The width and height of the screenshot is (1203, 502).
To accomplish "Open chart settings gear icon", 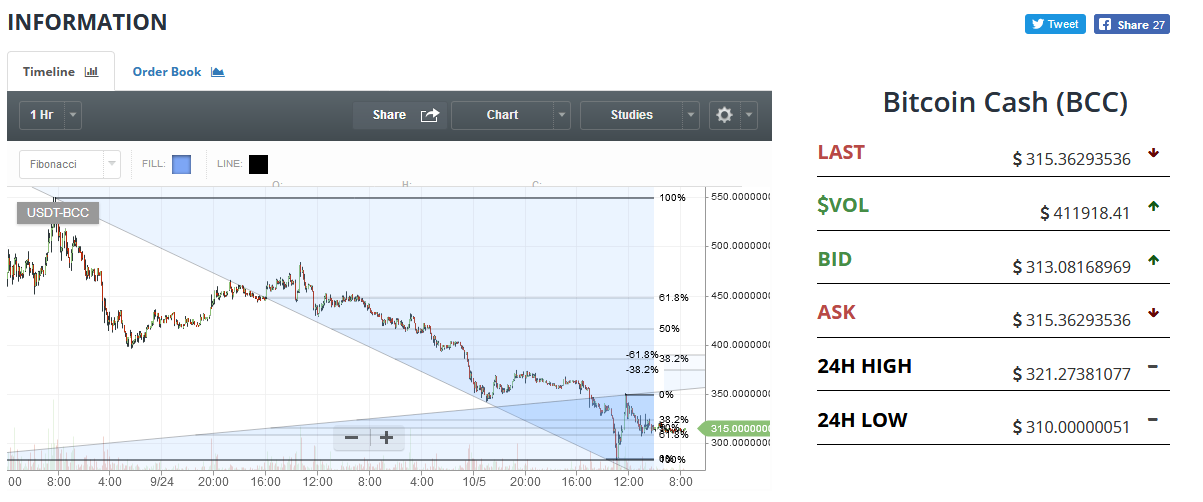I will 725,115.
